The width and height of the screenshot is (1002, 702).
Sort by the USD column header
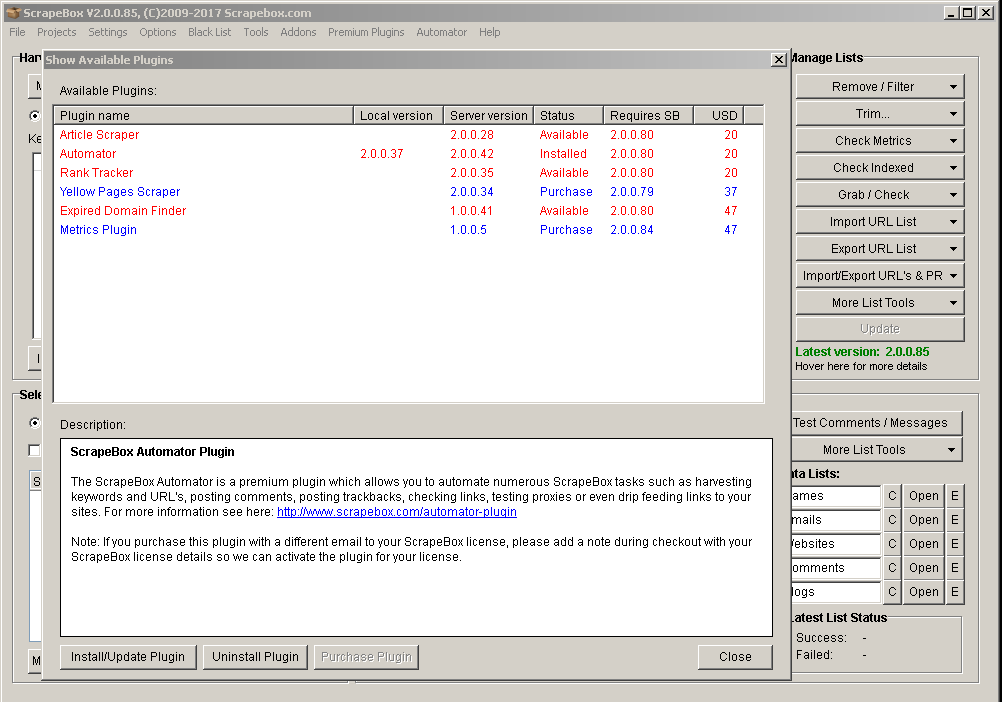coord(720,116)
